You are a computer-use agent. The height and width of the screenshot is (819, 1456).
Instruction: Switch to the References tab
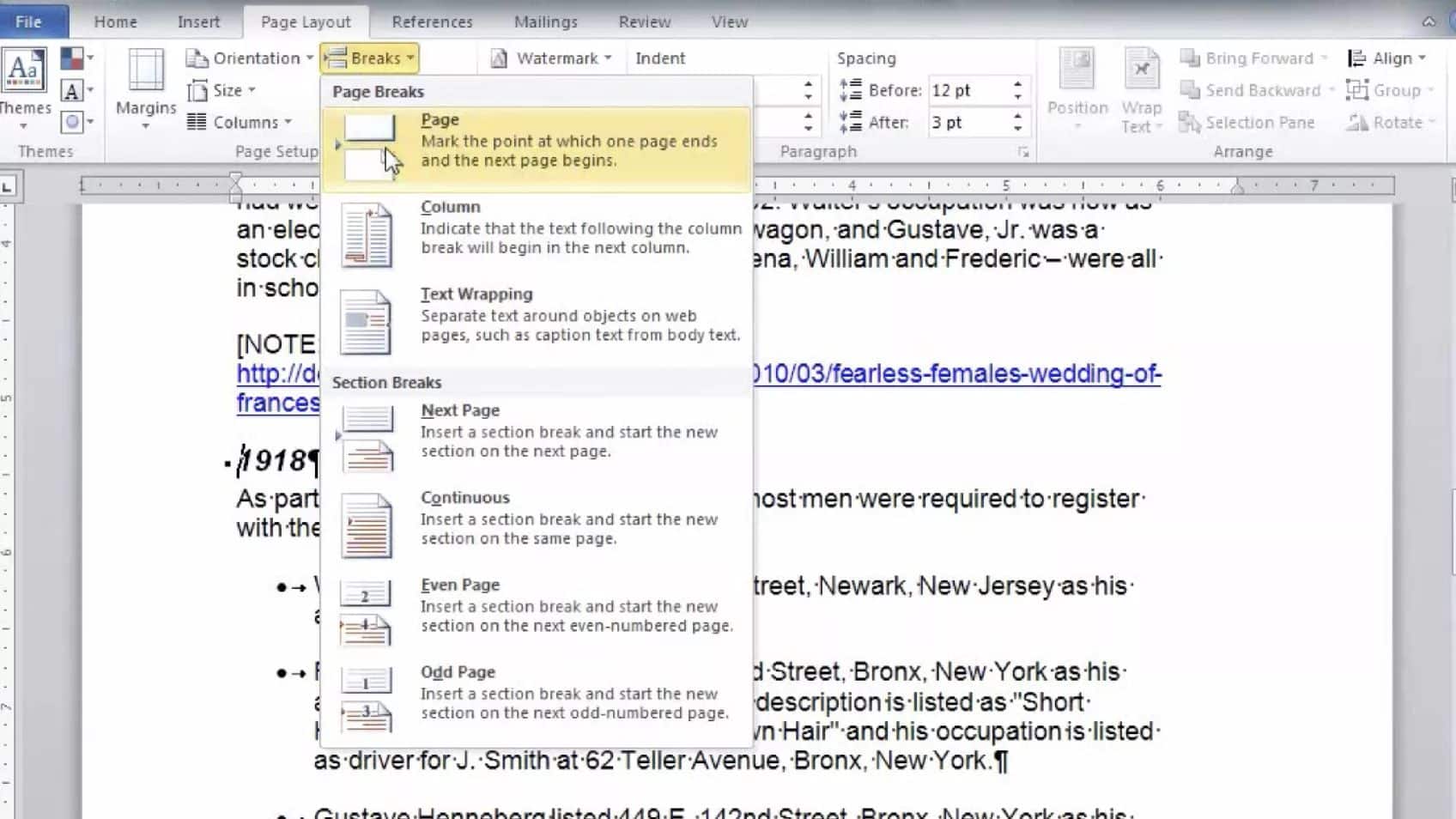[x=432, y=21]
